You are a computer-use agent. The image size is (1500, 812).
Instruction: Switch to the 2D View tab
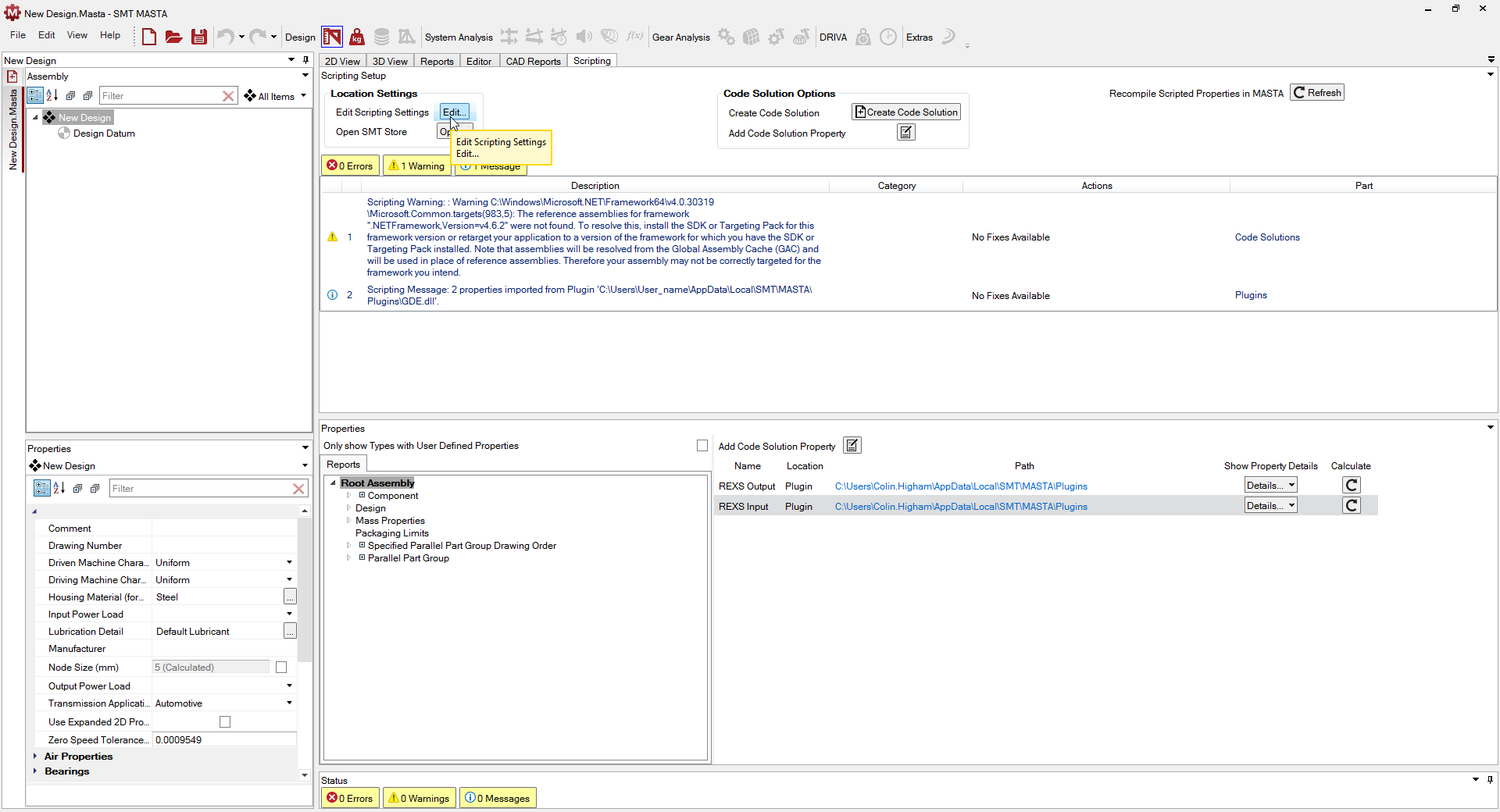coord(342,61)
